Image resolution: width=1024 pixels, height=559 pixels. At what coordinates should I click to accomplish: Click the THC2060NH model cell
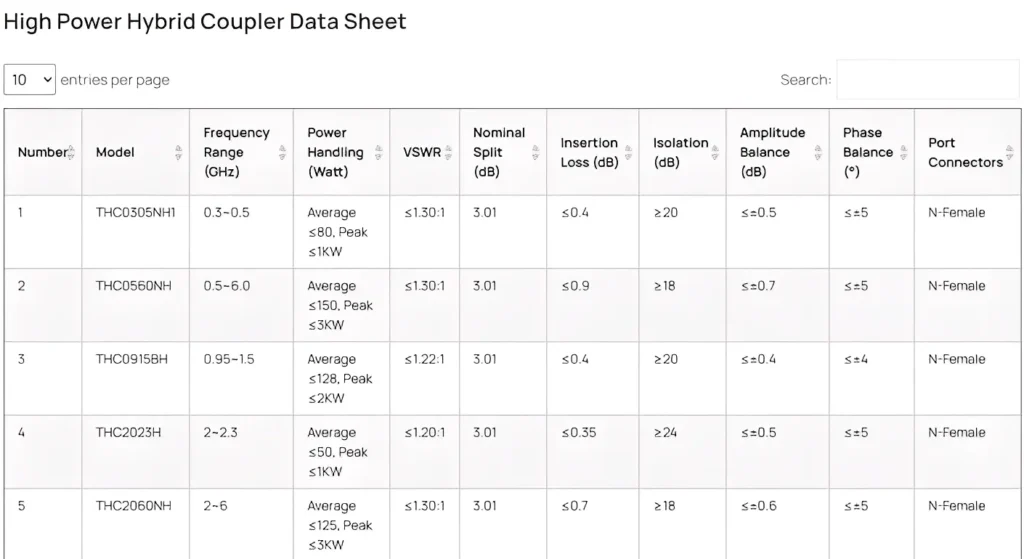point(133,506)
